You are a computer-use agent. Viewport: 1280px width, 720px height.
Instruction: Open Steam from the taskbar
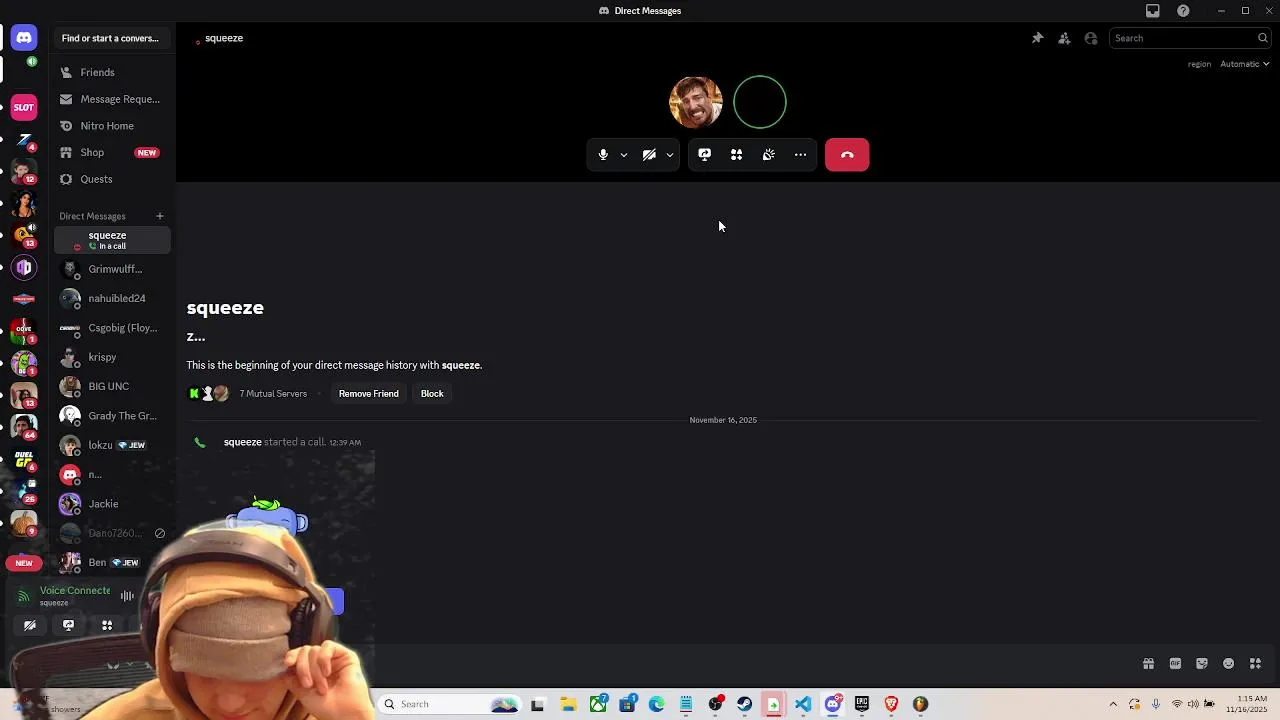[745, 704]
